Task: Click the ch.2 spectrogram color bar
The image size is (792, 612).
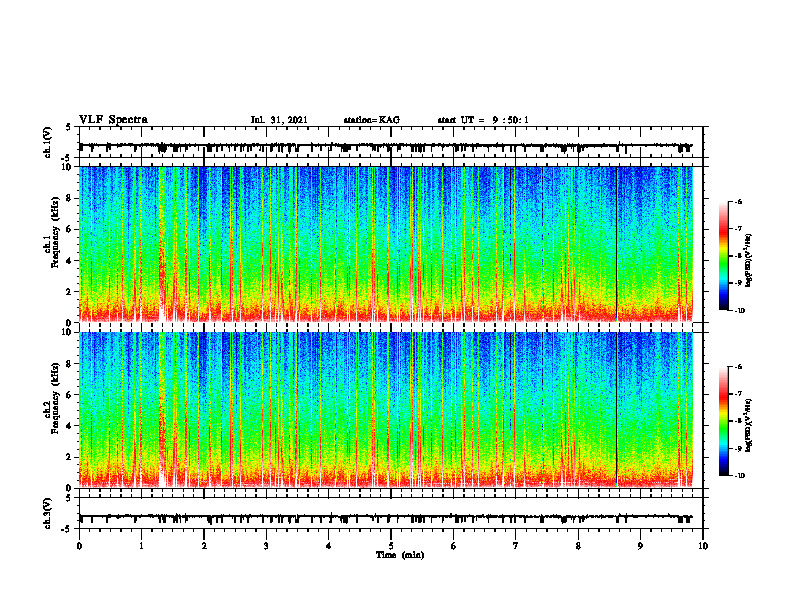Action: pyautogui.click(x=723, y=421)
